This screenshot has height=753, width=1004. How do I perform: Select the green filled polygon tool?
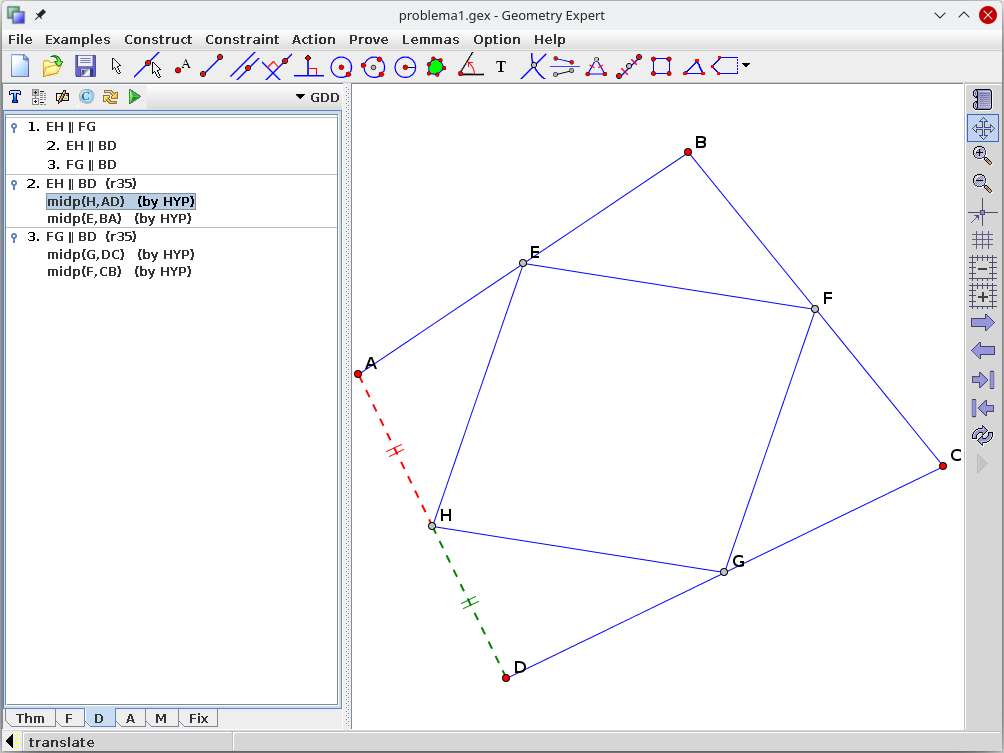pos(436,67)
